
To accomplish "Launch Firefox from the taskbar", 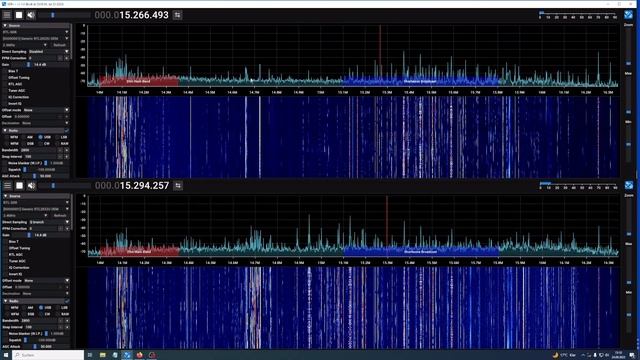I will point(139,355).
